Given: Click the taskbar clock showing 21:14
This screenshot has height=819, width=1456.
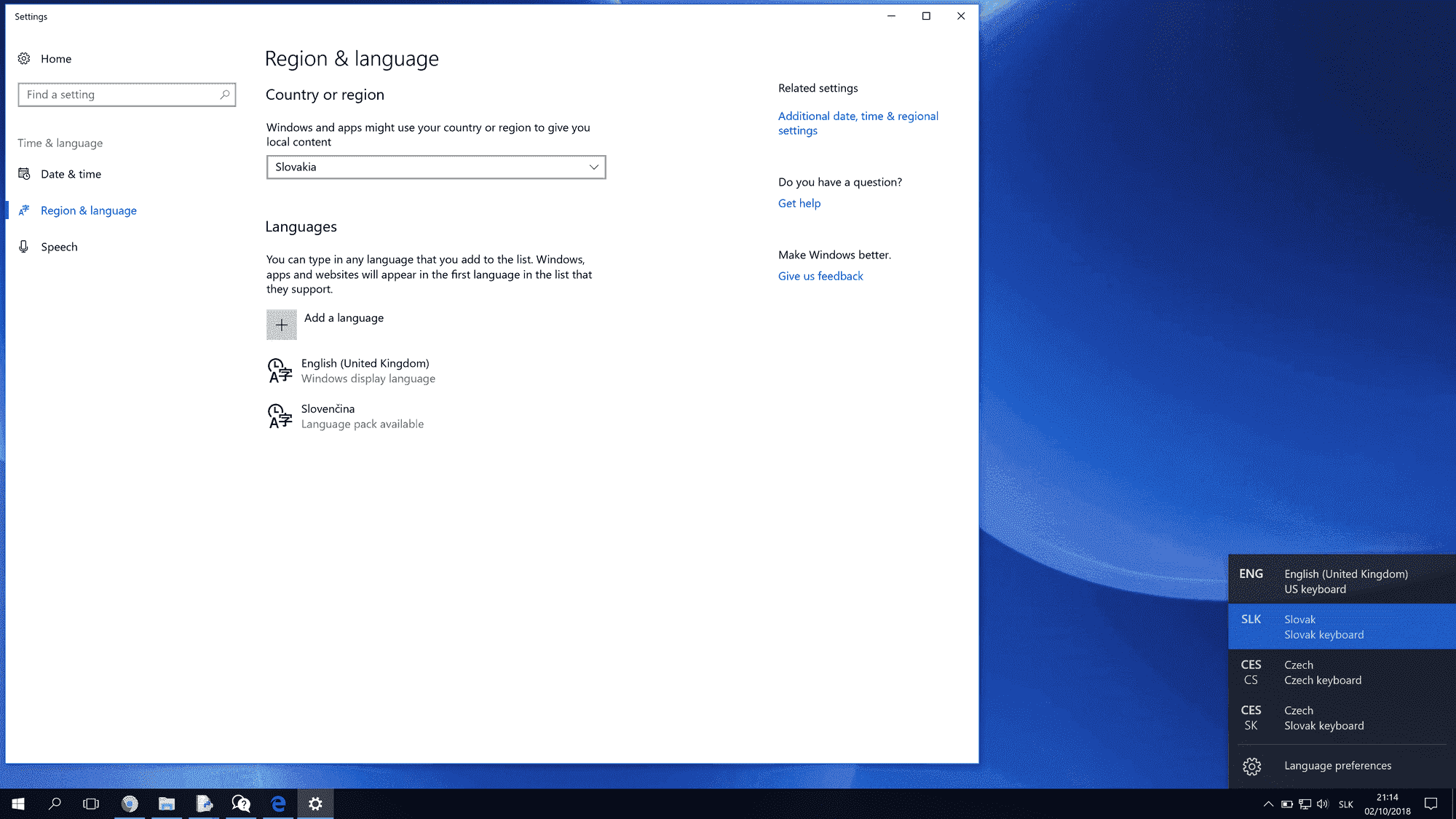Looking at the screenshot, I should point(1387,804).
